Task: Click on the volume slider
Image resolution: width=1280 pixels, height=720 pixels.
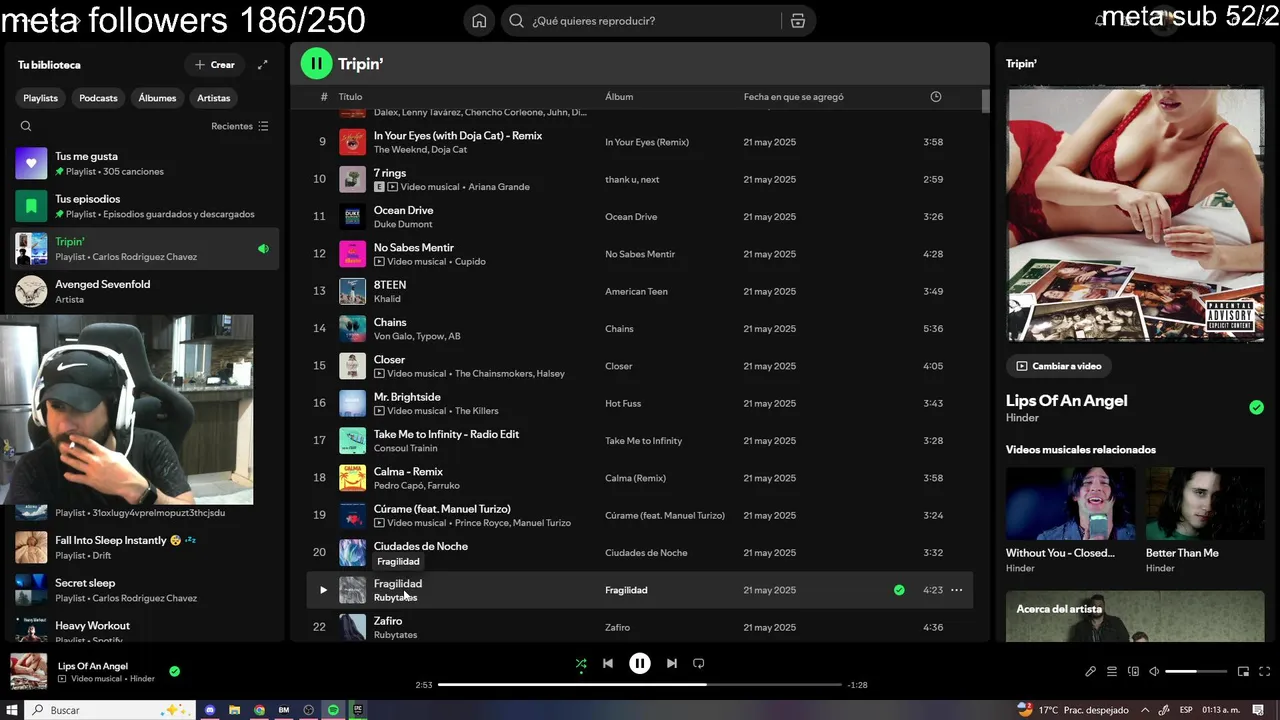Action: [x=1196, y=672]
